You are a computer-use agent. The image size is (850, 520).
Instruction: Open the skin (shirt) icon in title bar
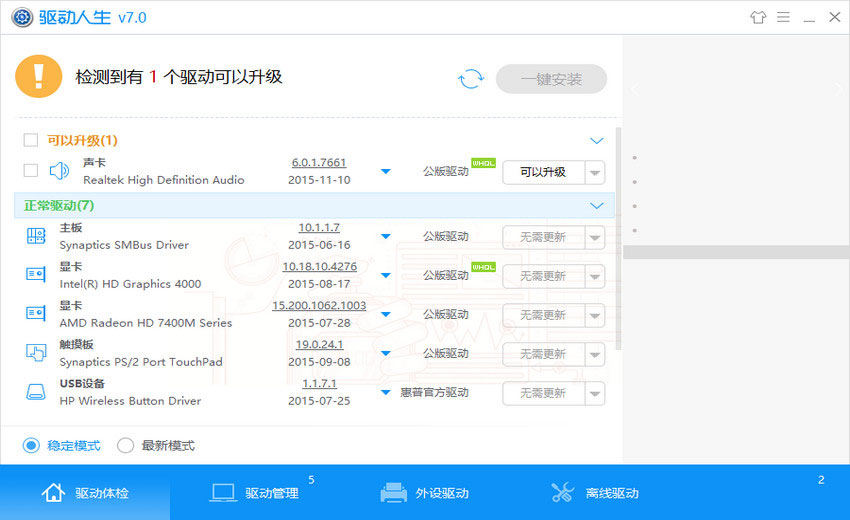pyautogui.click(x=758, y=17)
